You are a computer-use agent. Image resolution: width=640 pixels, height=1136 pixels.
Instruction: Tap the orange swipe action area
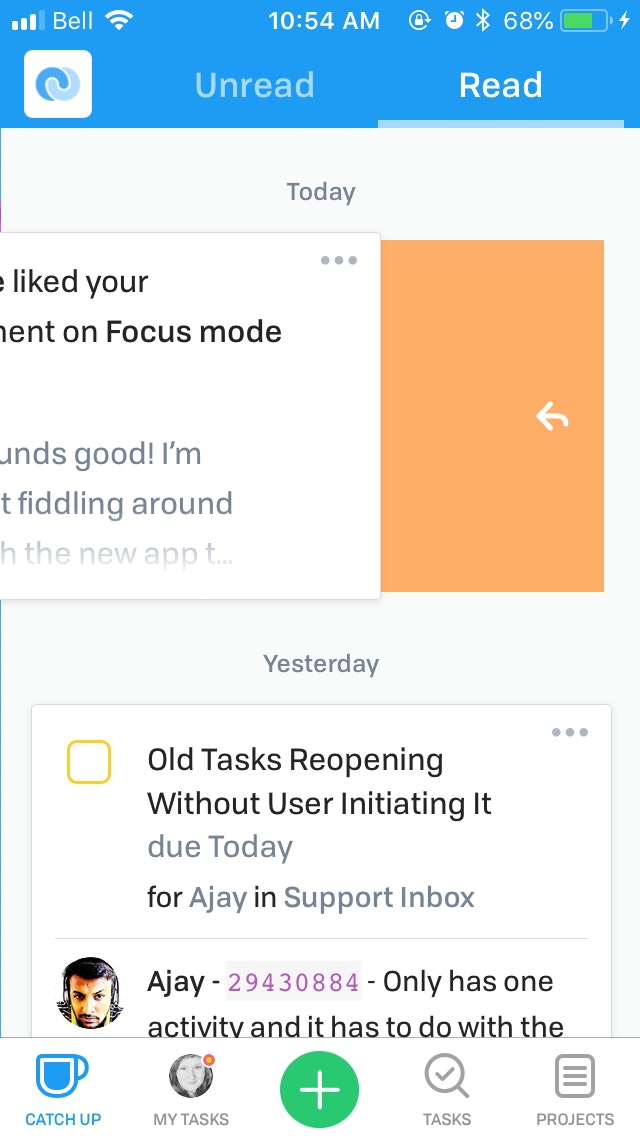tap(492, 416)
